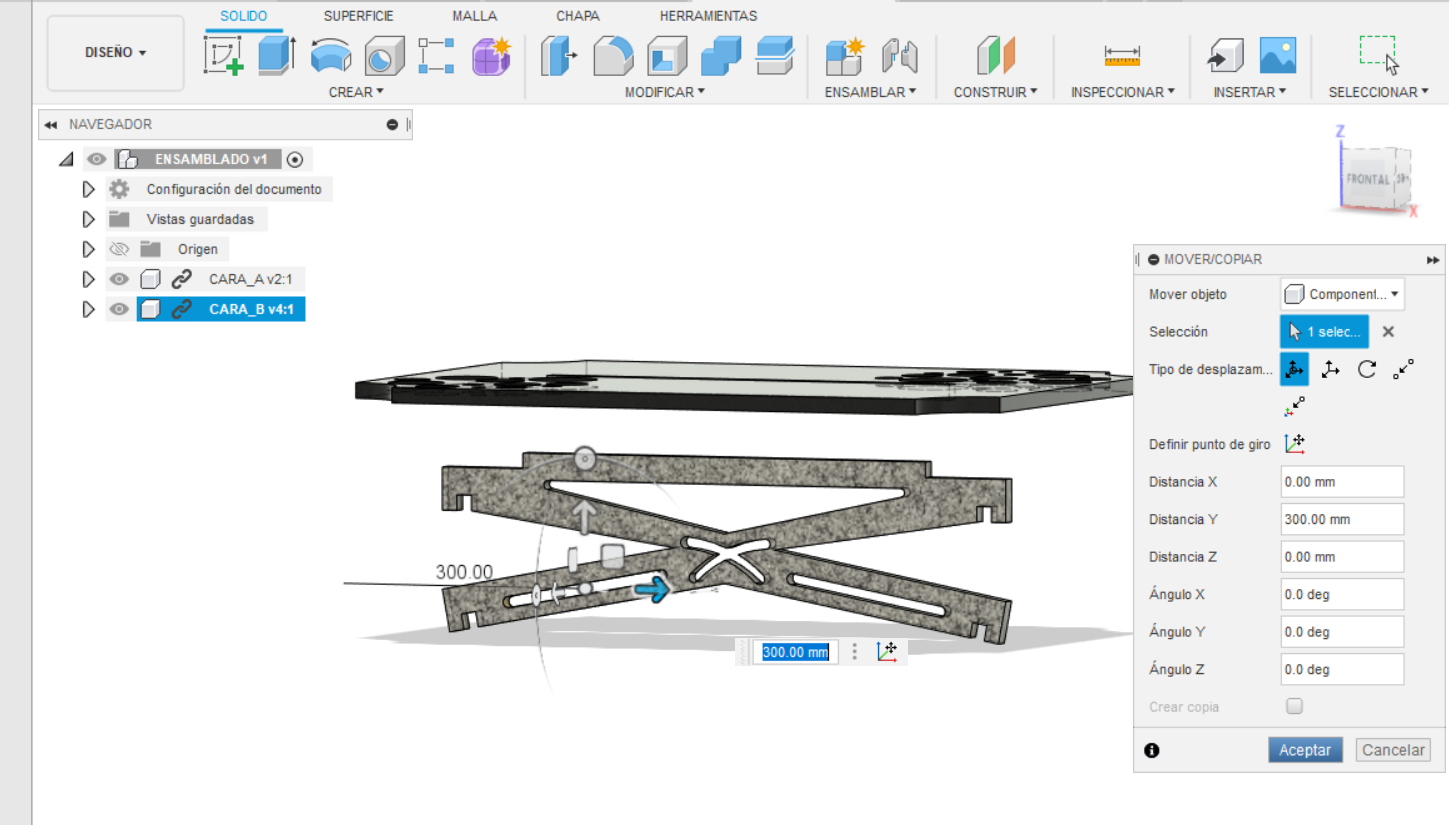Click the ViewCube FRONTAL face
1449x825 pixels.
[x=1366, y=179]
